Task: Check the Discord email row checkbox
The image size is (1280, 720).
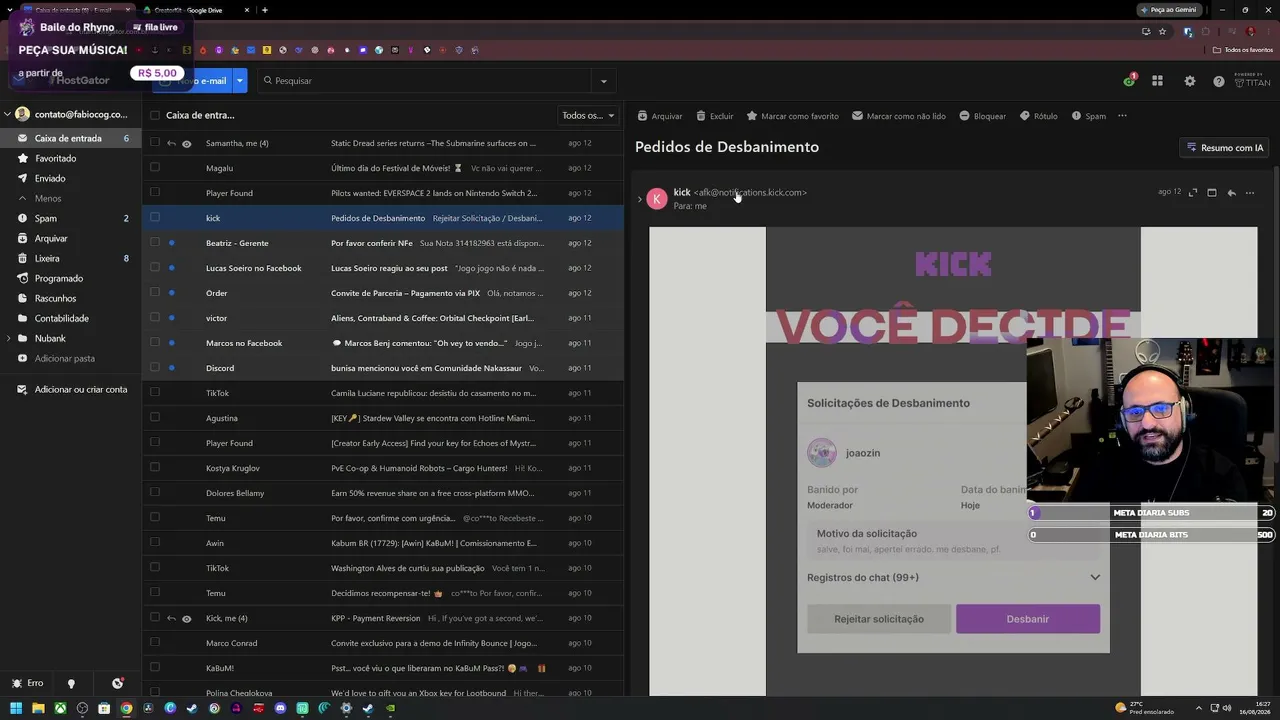Action: [x=154, y=368]
